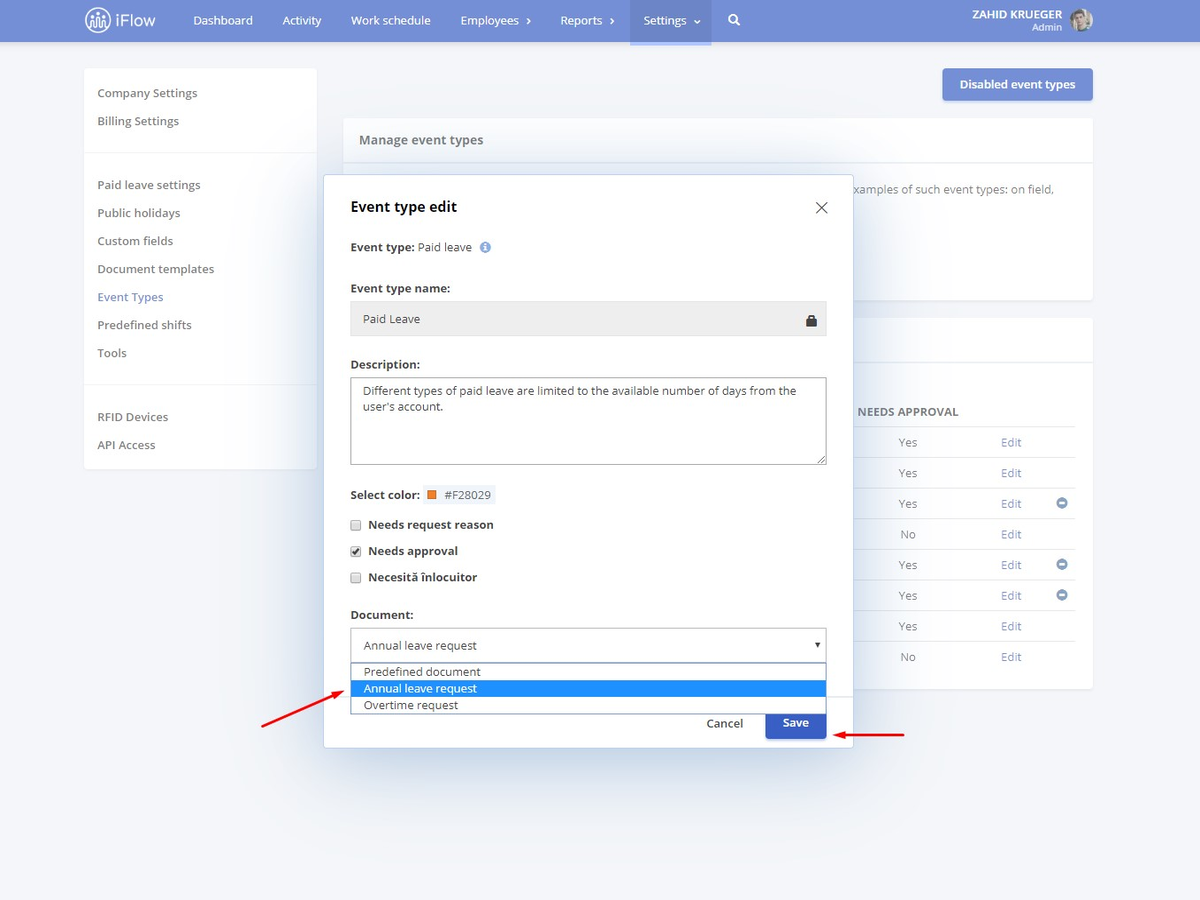The height and width of the screenshot is (900, 1200).
Task: Click the Disabled event types button
Action: (1017, 85)
